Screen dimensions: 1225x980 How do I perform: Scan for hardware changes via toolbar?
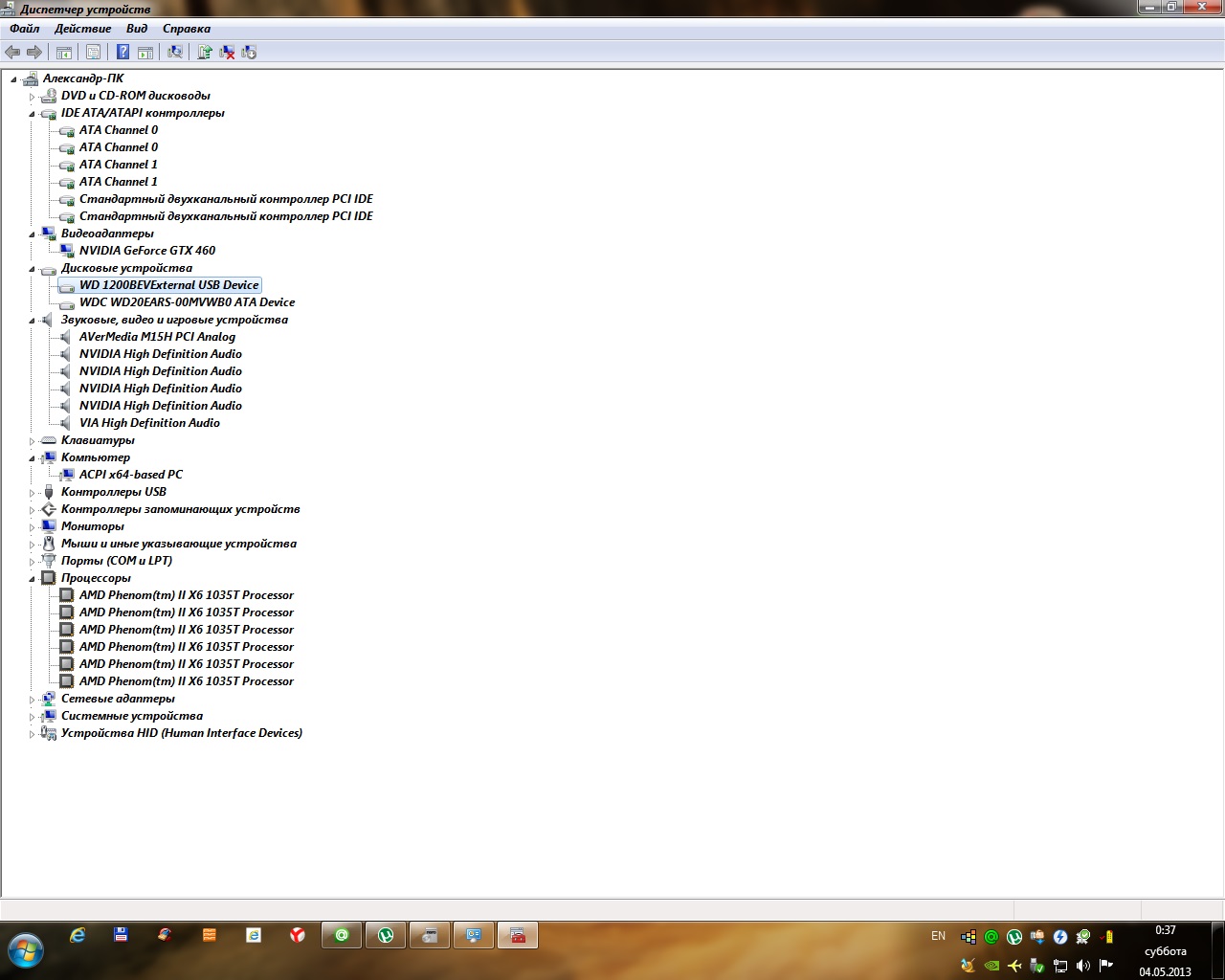pyautogui.click(x=175, y=53)
